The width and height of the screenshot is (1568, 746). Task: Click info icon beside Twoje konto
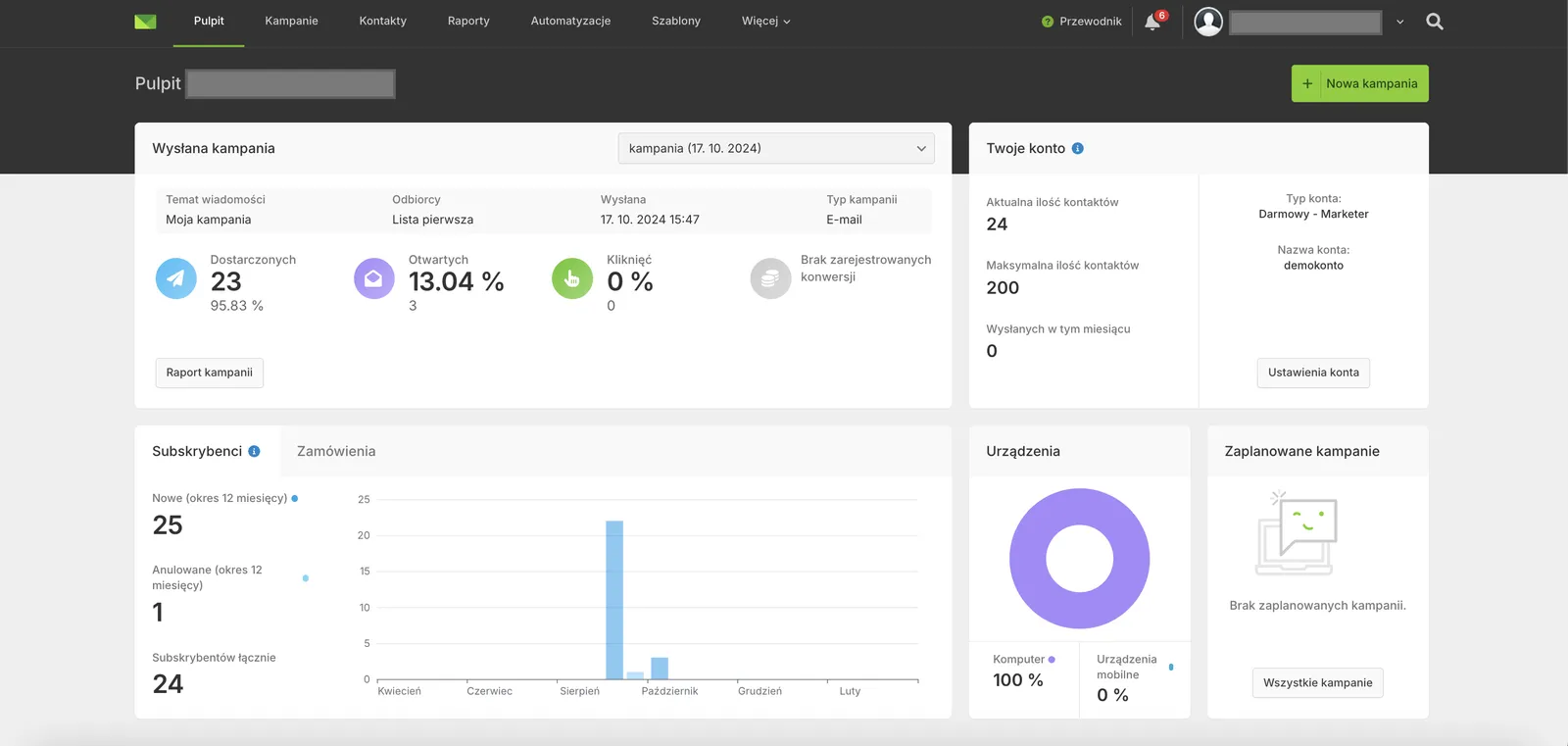pos(1077,149)
